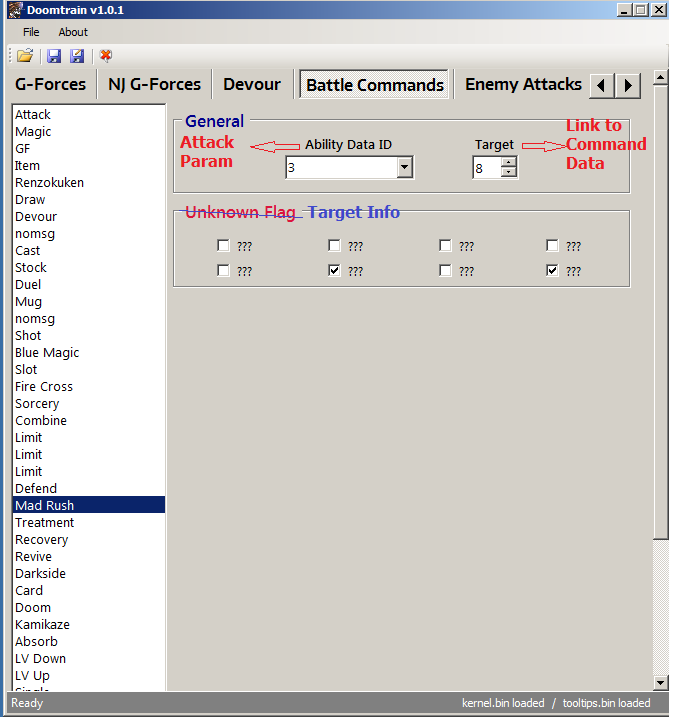Select Attack in the command list
Screen dimensions: 674x720
[89, 114]
